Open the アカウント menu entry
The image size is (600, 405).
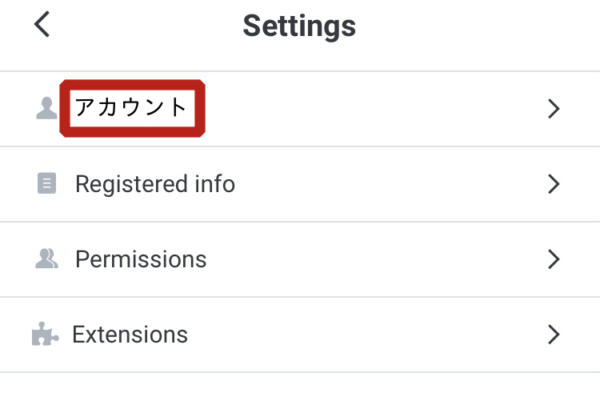click(131, 107)
